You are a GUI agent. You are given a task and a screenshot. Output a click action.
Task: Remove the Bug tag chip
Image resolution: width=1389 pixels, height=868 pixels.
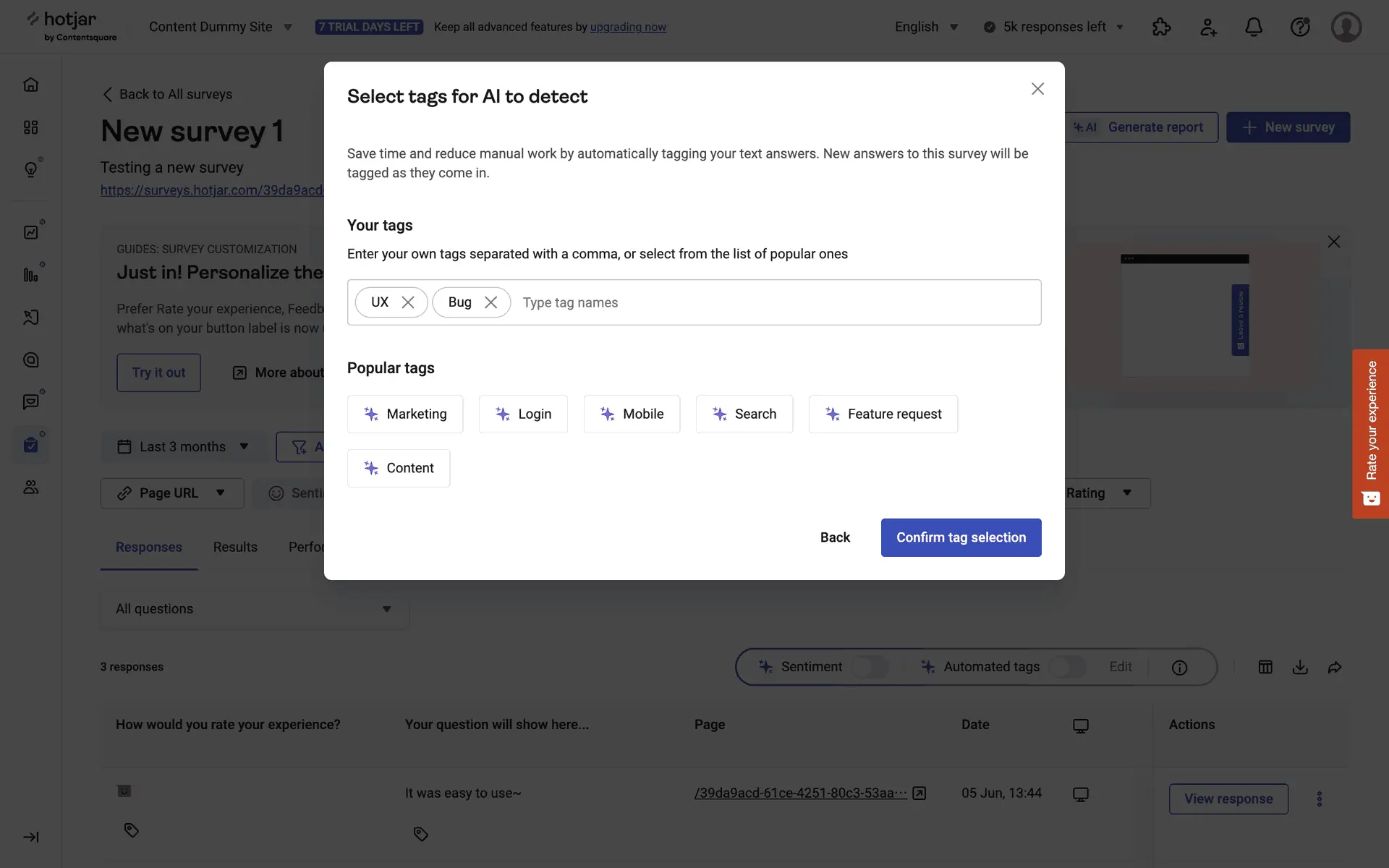coord(490,302)
